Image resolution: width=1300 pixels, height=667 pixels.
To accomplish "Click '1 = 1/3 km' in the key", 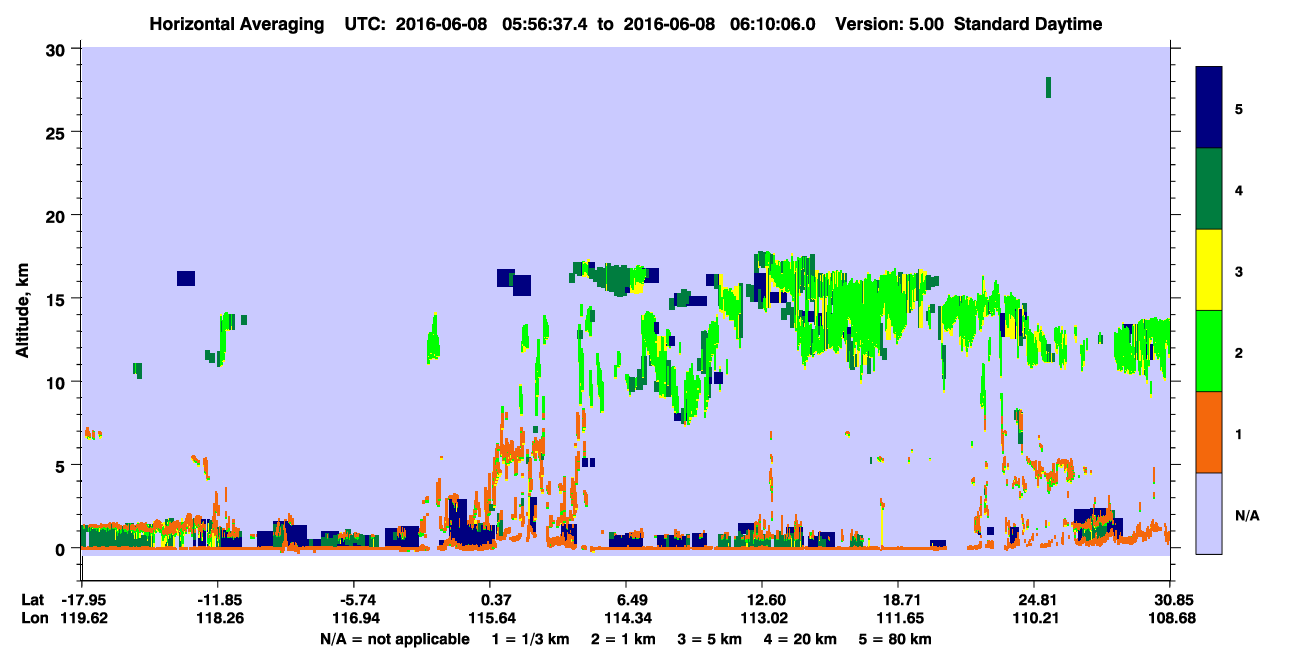I will coord(532,639).
